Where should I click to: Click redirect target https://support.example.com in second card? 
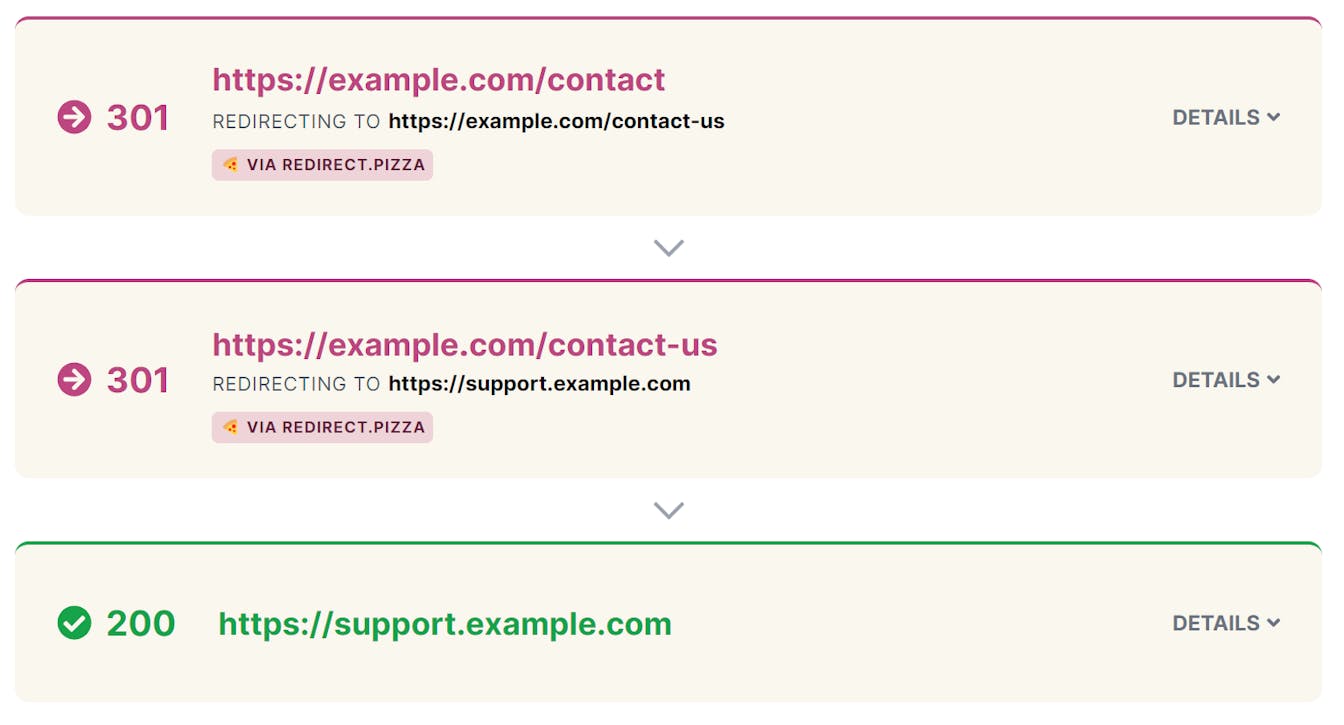pos(540,384)
